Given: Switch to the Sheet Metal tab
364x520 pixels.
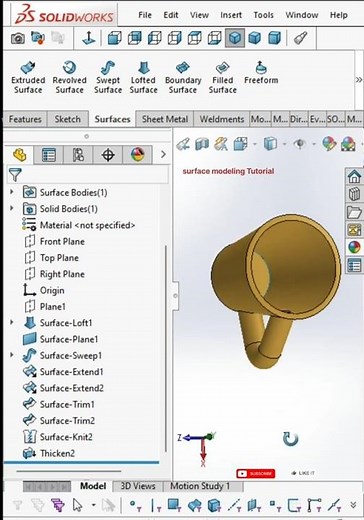Looking at the screenshot, I should coord(165,119).
